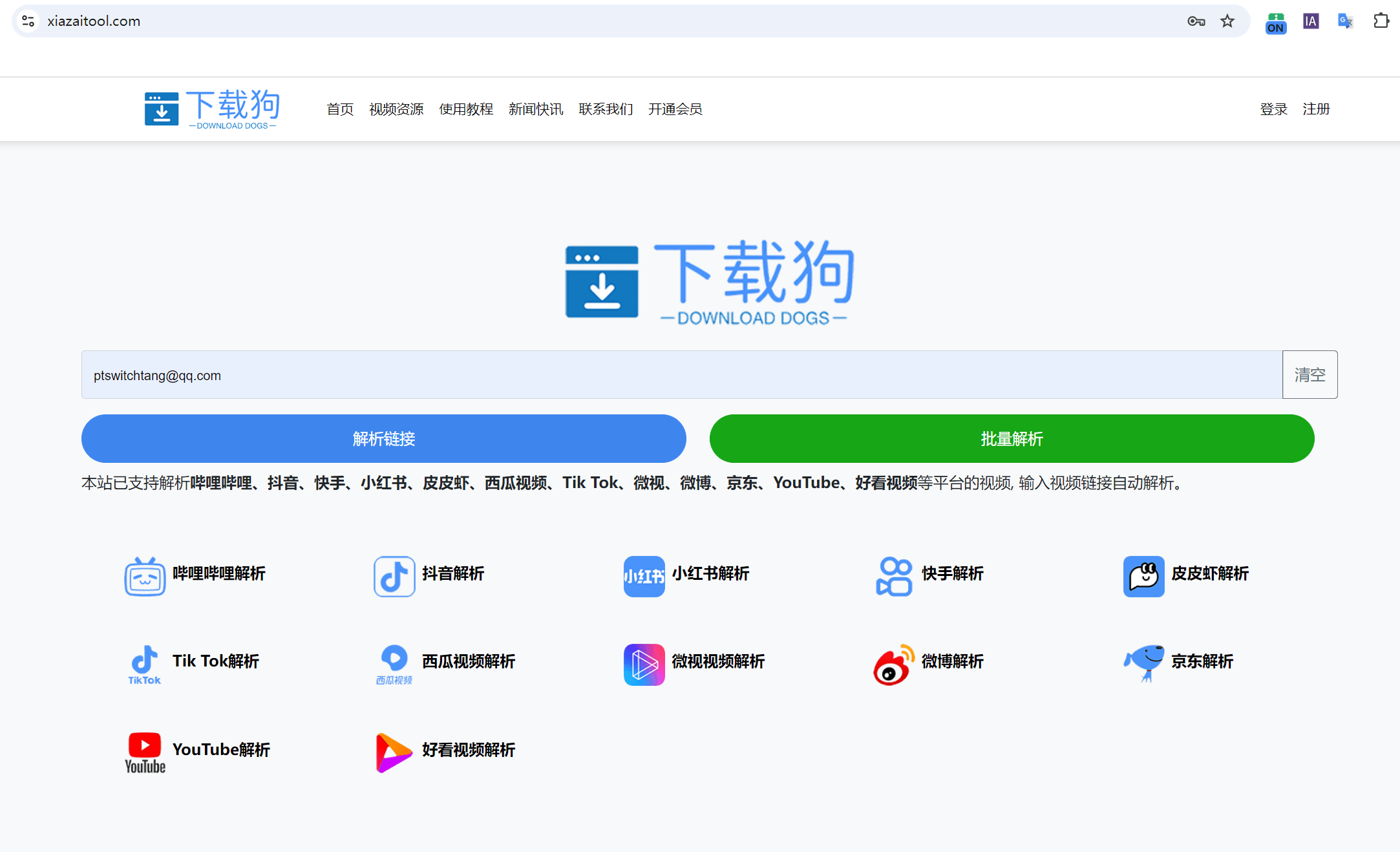This screenshot has height=852, width=1400.
Task: Open the TikTok parser icon
Action: coord(144,665)
